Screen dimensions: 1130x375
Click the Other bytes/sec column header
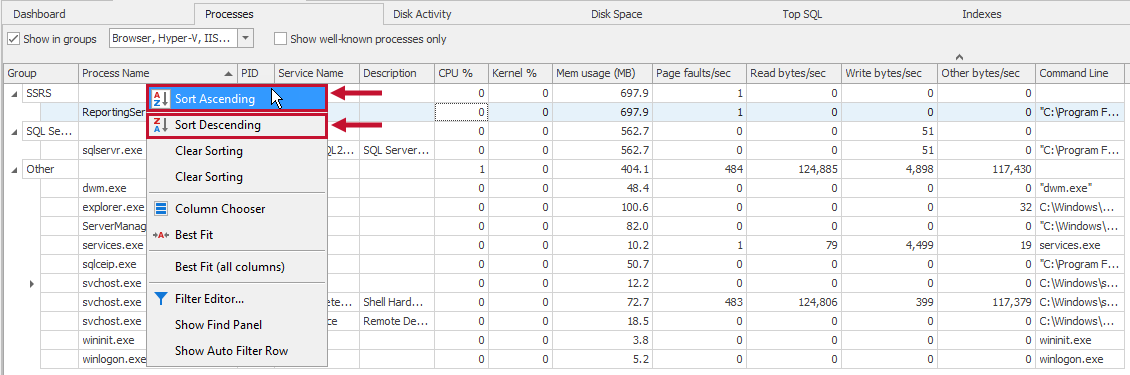pos(987,73)
